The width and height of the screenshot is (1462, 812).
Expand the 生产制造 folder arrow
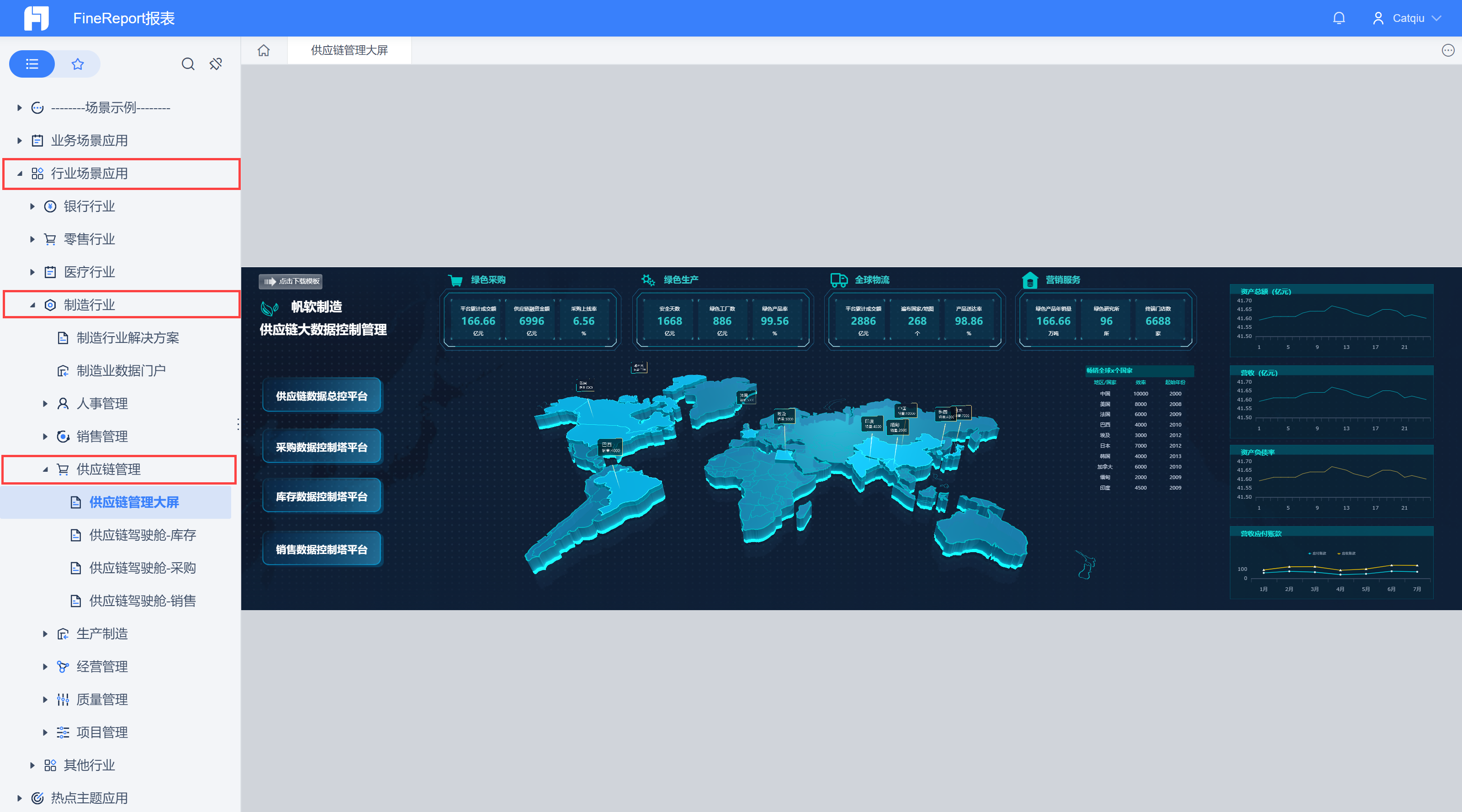tap(45, 634)
